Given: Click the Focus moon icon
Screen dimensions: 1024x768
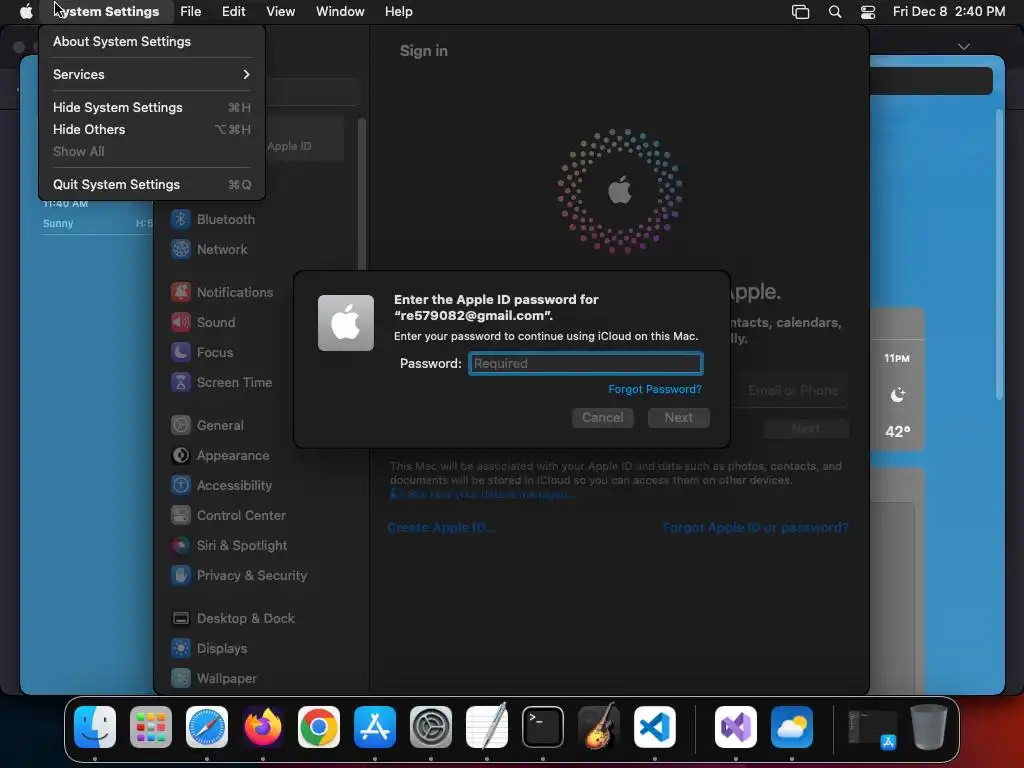Looking at the screenshot, I should click(181, 352).
